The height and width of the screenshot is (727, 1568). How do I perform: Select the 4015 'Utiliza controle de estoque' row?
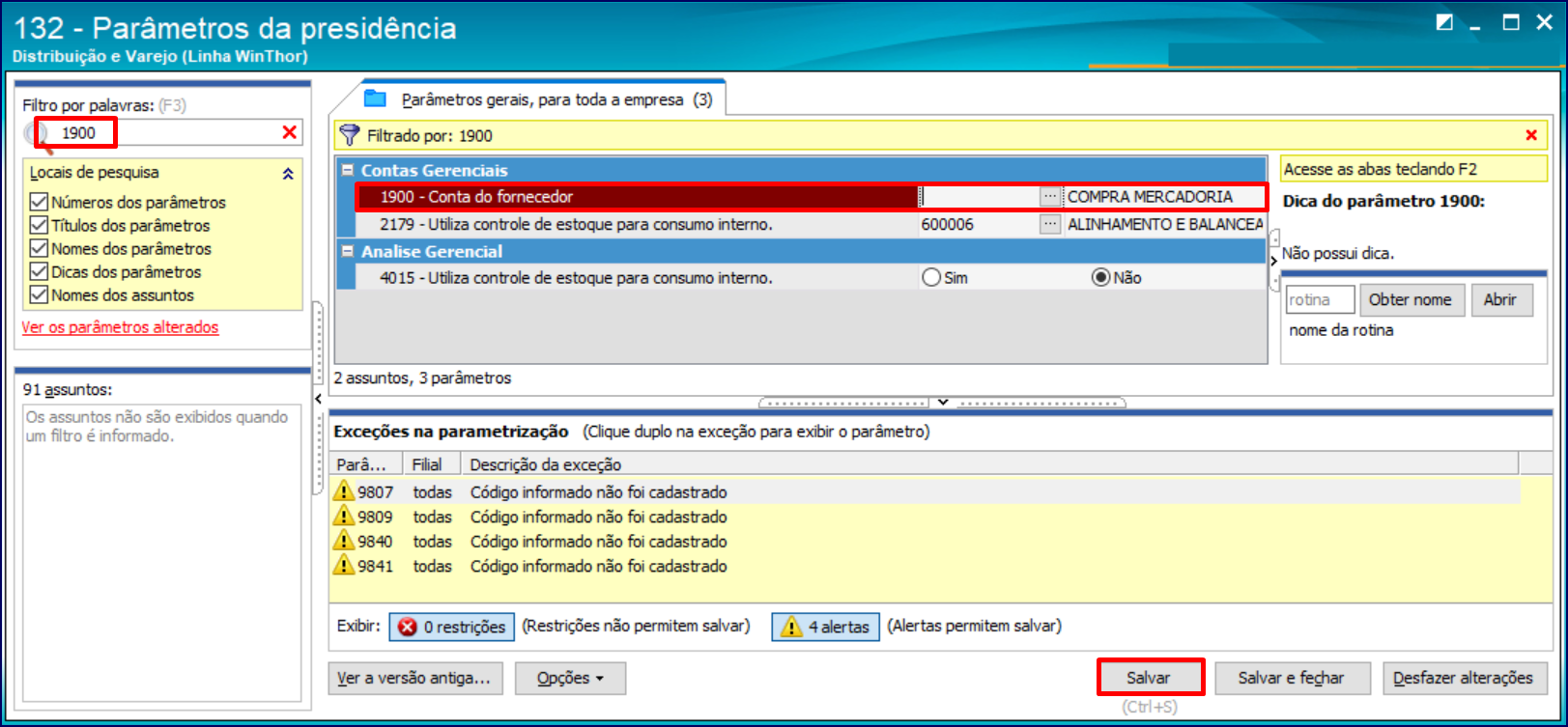pos(802,277)
